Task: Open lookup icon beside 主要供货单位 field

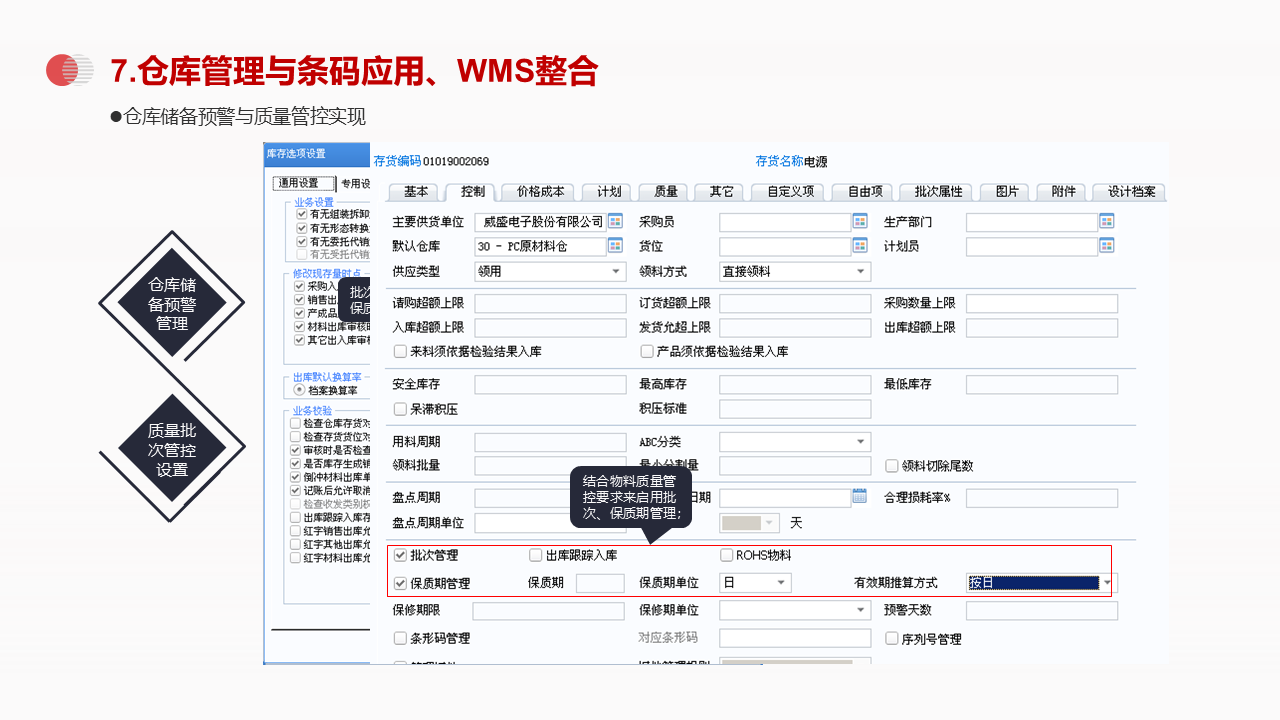Action: tap(615, 221)
